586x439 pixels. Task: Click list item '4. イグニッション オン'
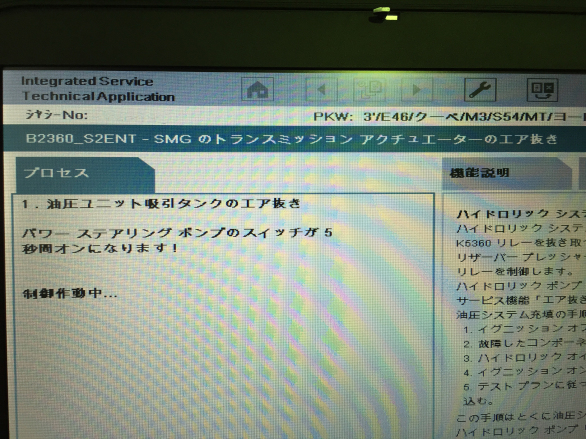(524, 372)
